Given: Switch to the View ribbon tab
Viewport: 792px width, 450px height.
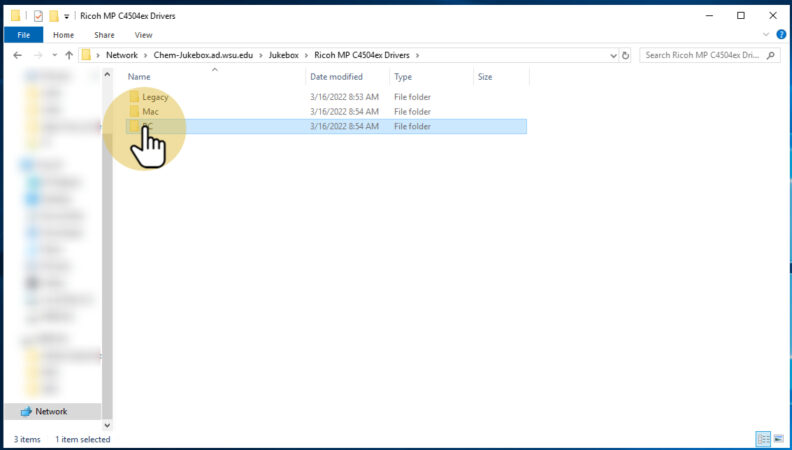Looking at the screenshot, I should click(x=143, y=35).
